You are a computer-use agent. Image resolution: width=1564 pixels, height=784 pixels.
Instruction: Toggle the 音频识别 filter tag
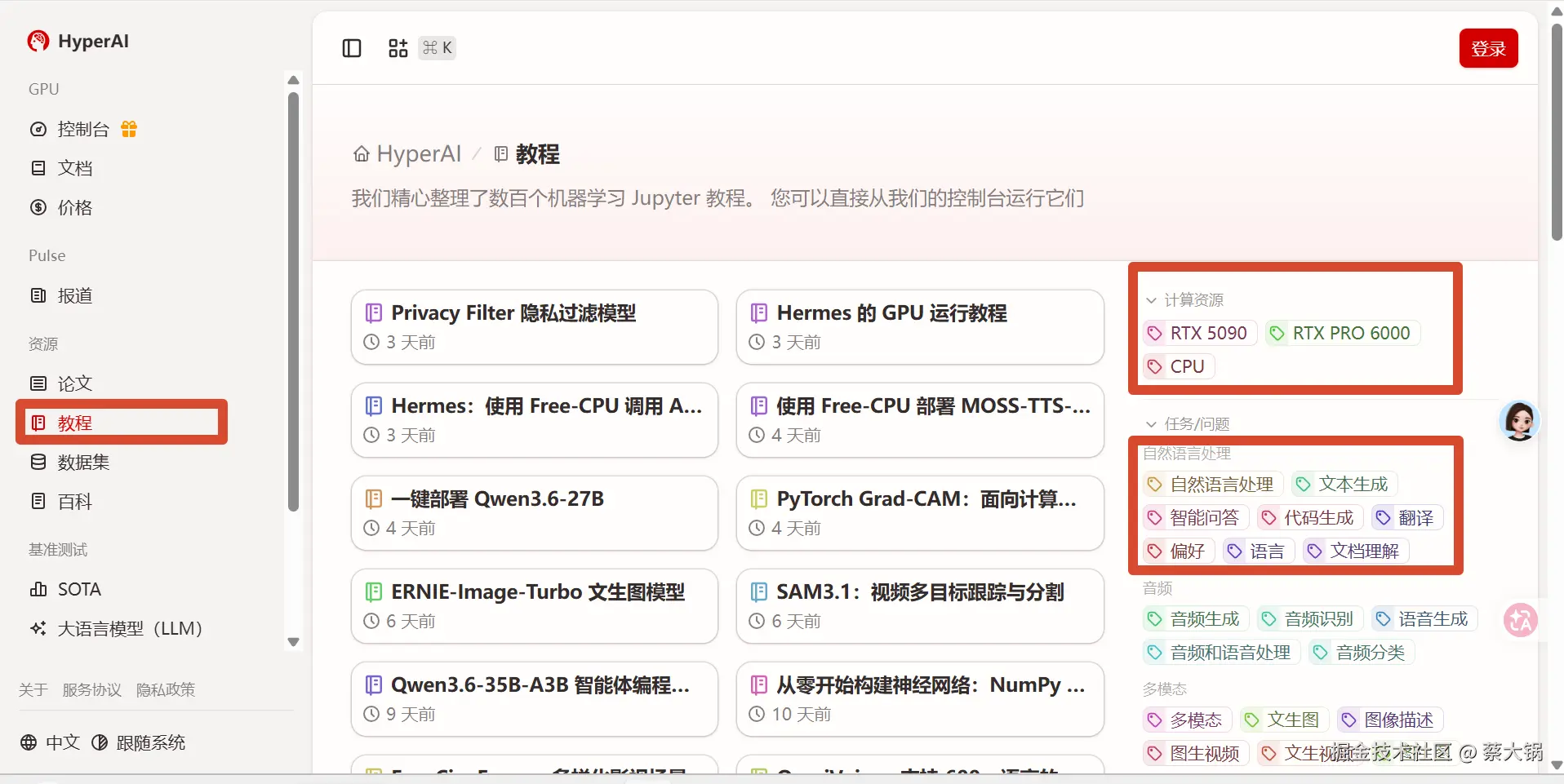point(1309,618)
